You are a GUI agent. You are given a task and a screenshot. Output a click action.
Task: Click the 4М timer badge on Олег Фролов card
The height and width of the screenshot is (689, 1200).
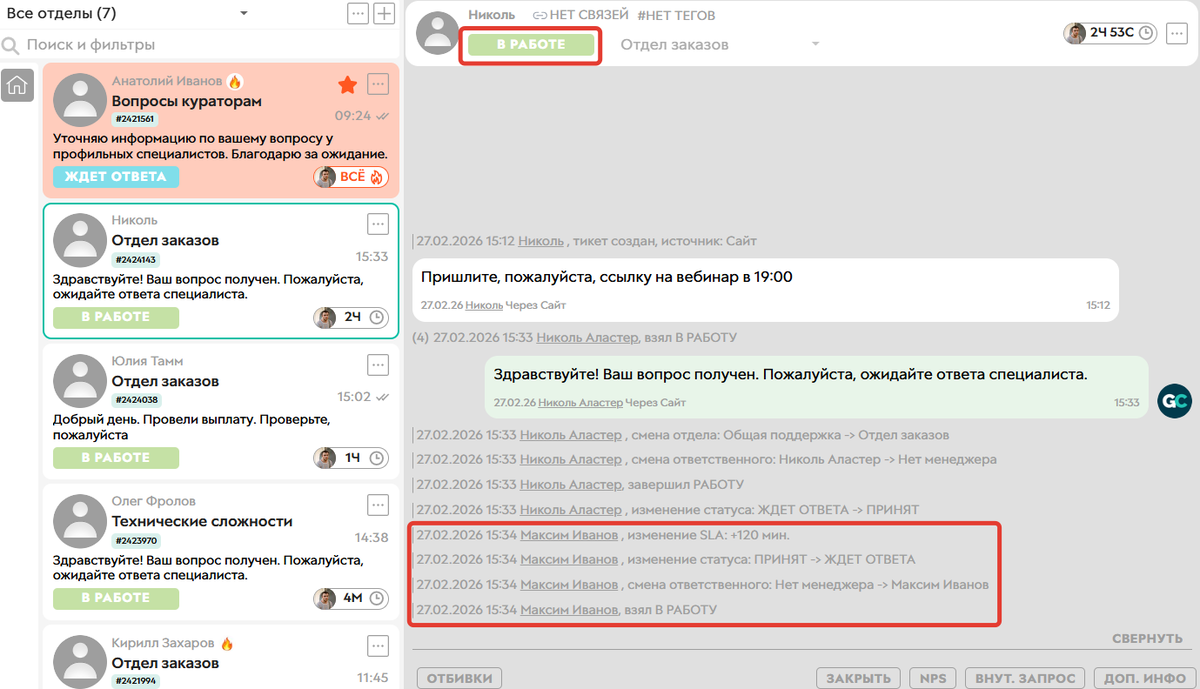click(x=351, y=599)
